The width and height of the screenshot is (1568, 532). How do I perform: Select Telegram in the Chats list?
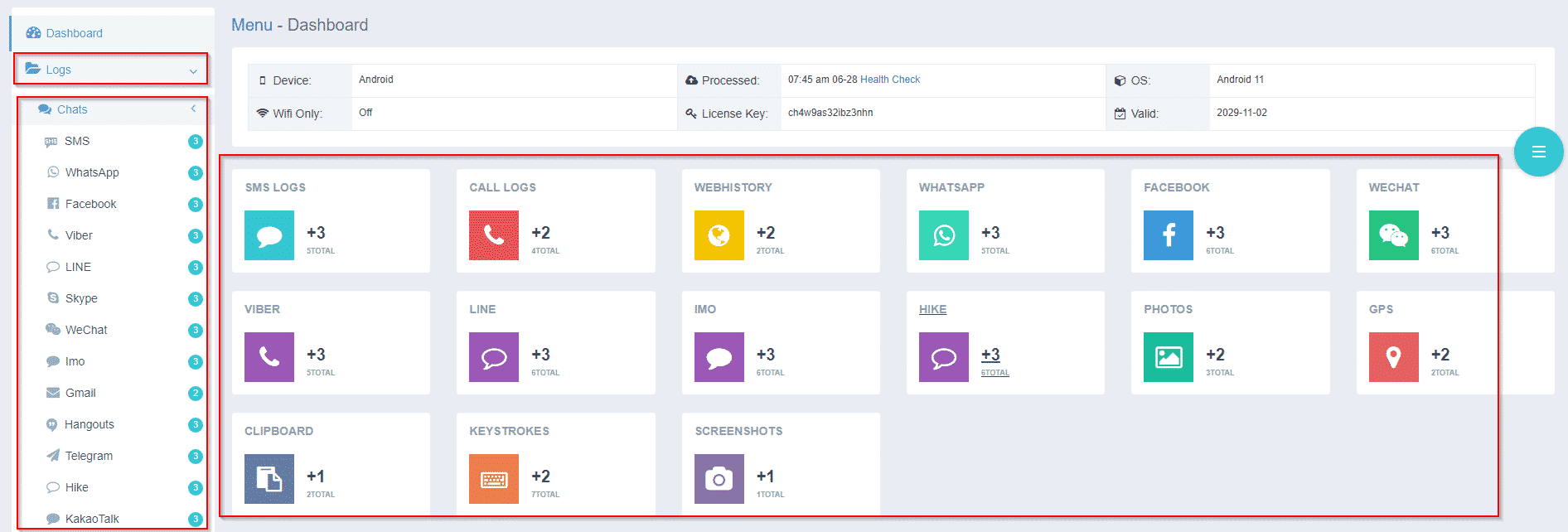tap(89, 456)
